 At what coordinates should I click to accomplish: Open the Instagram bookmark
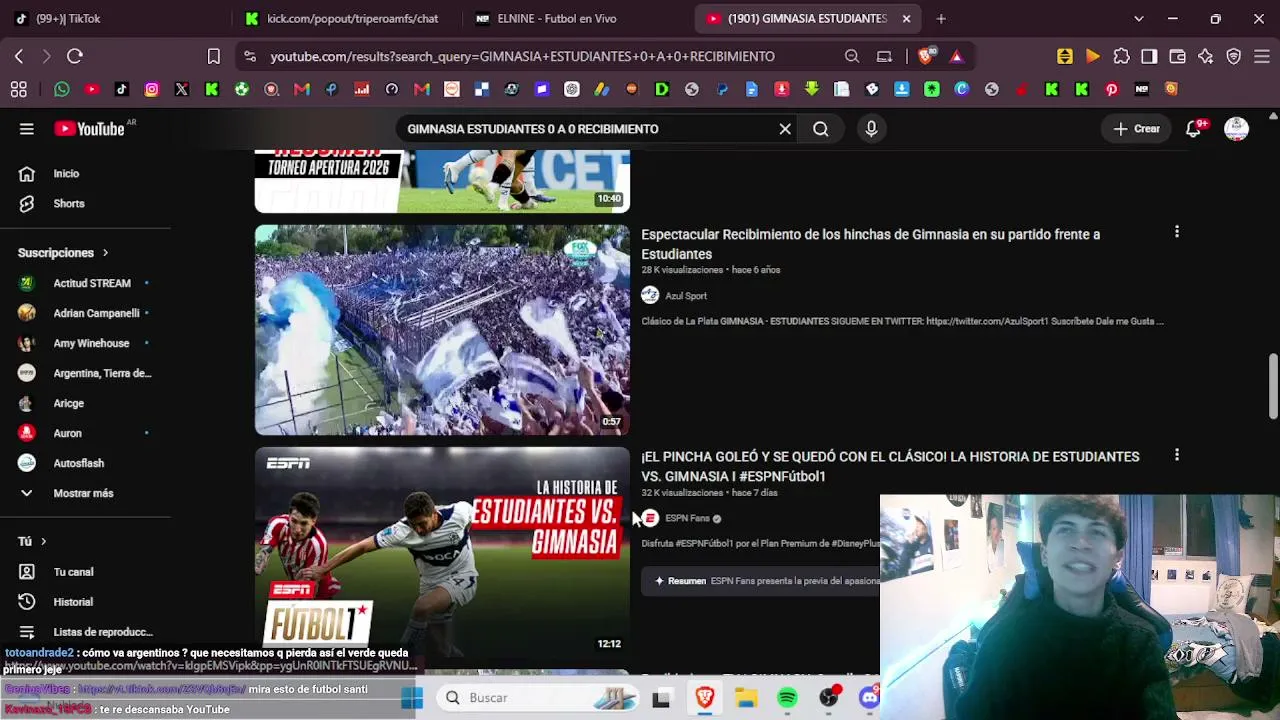tap(152, 89)
